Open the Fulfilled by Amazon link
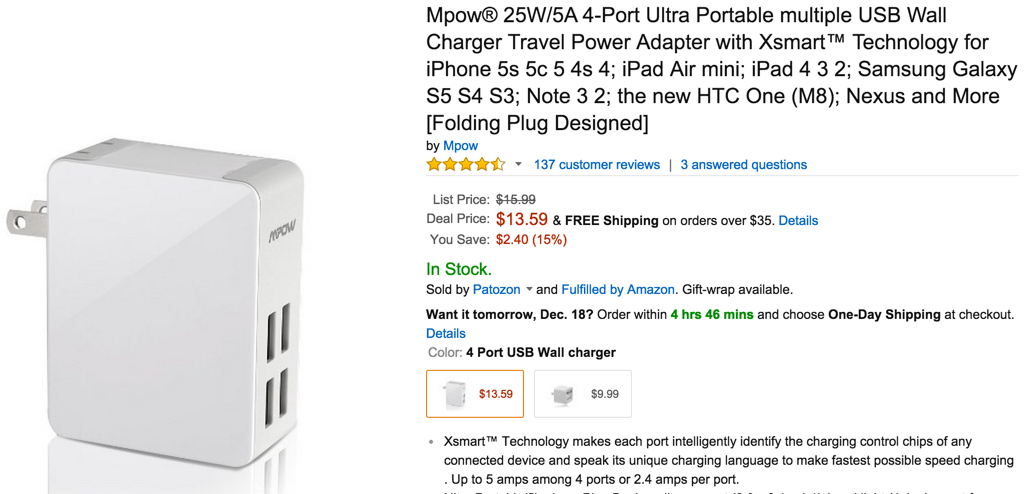 tap(618, 290)
